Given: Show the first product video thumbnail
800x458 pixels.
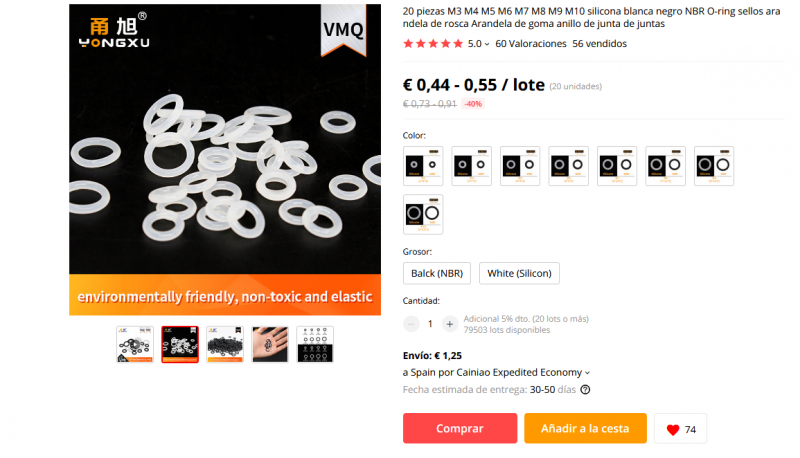Looking at the screenshot, I should pyautogui.click(x=135, y=345).
